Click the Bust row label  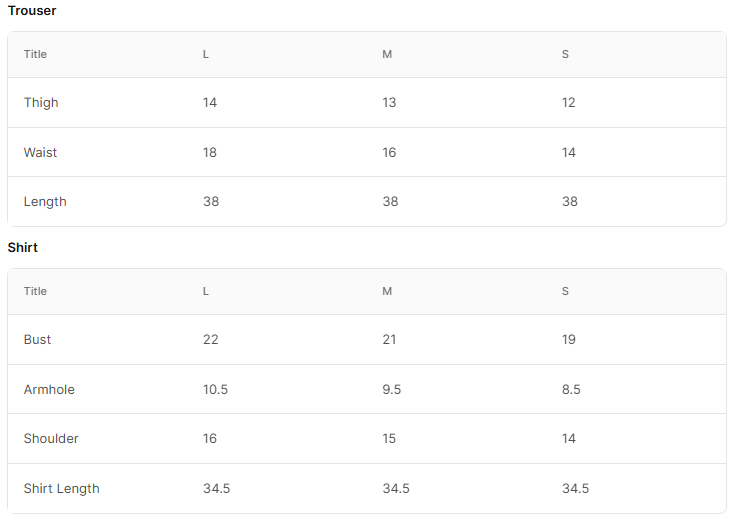click(37, 340)
